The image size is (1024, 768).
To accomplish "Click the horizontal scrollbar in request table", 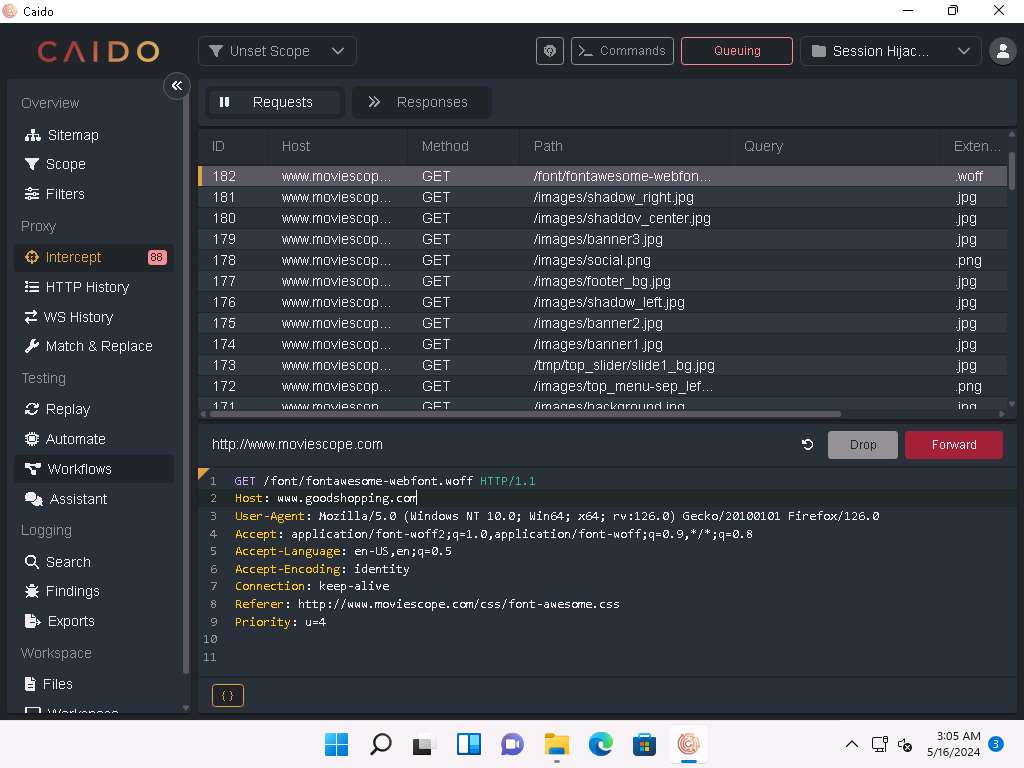I will click(520, 413).
